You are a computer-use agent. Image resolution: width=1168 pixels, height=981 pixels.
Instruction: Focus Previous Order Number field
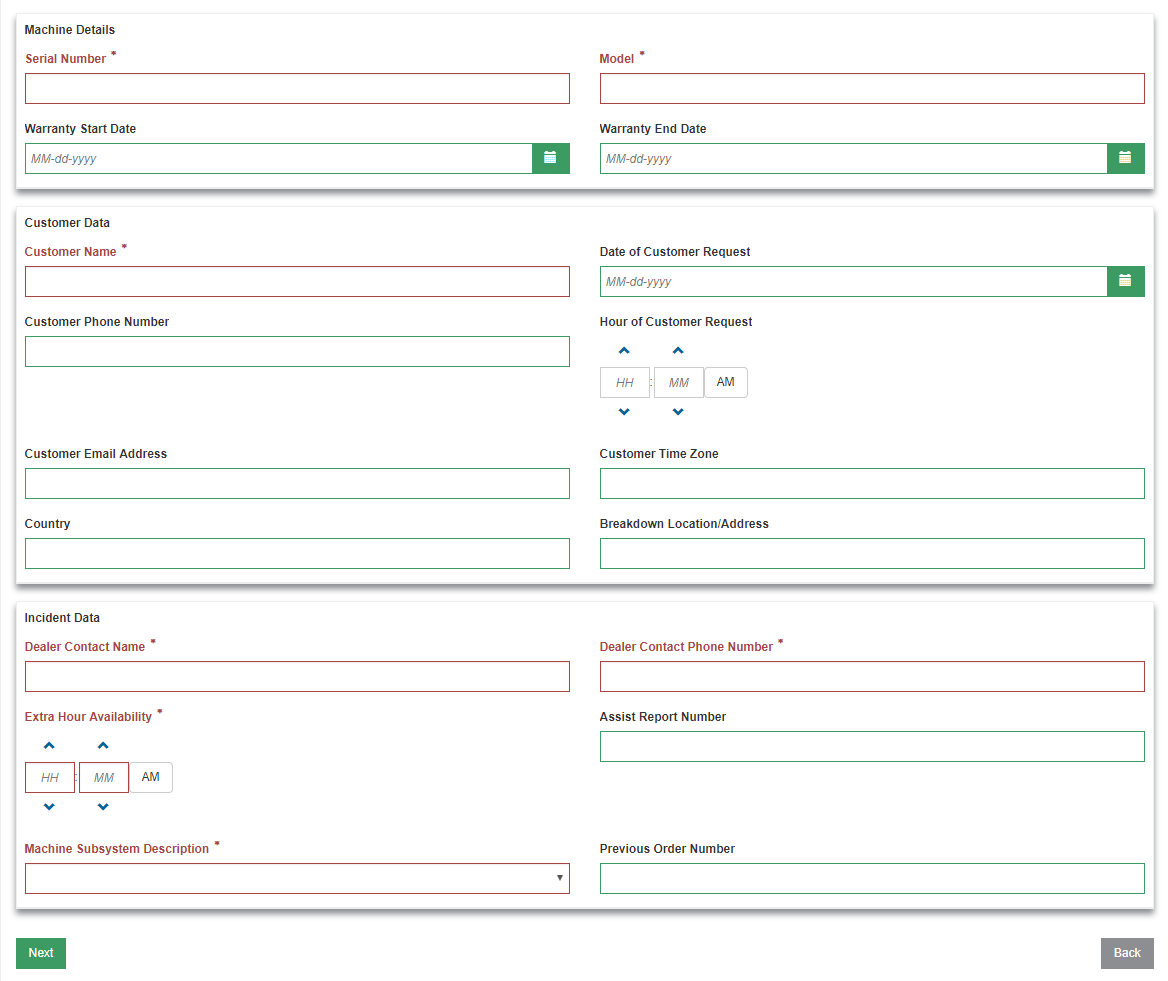tap(872, 878)
